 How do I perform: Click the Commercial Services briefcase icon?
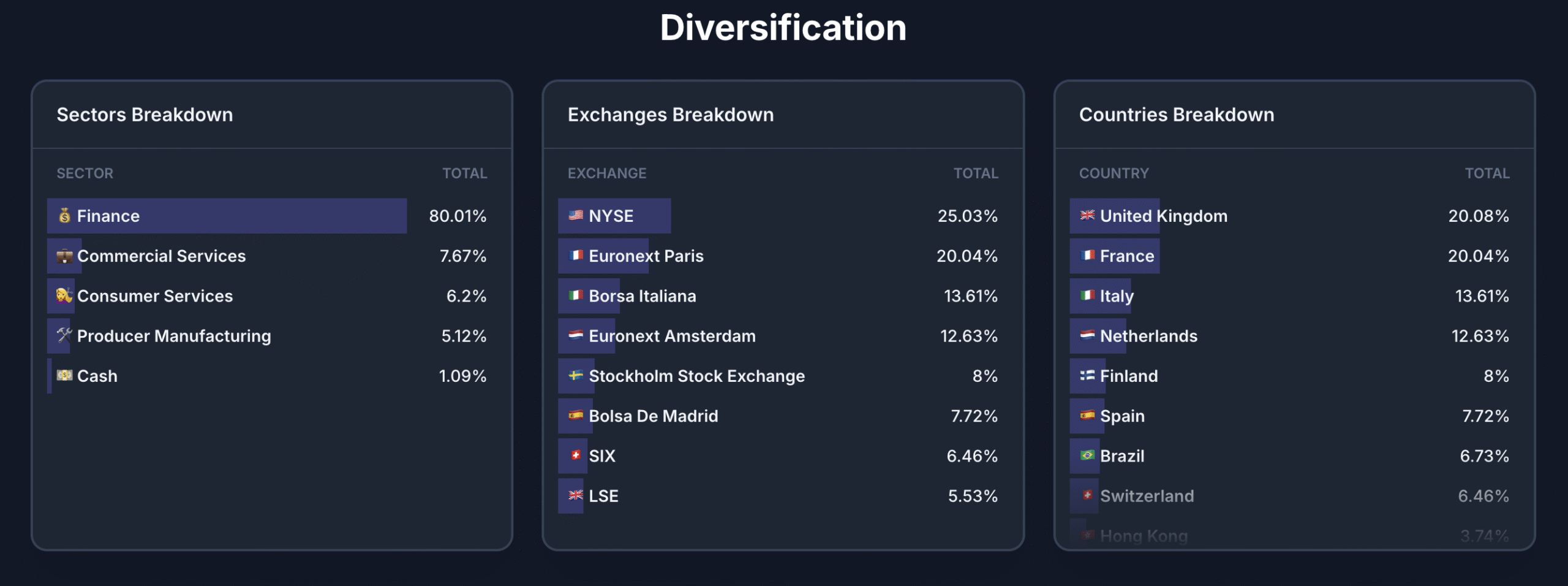[64, 256]
